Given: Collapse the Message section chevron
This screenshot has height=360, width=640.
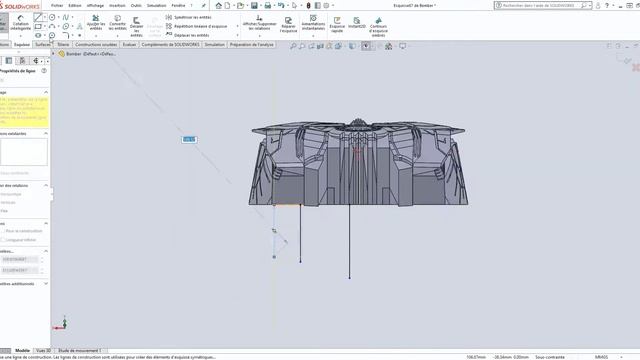Looking at the screenshot, I should click(46, 92).
